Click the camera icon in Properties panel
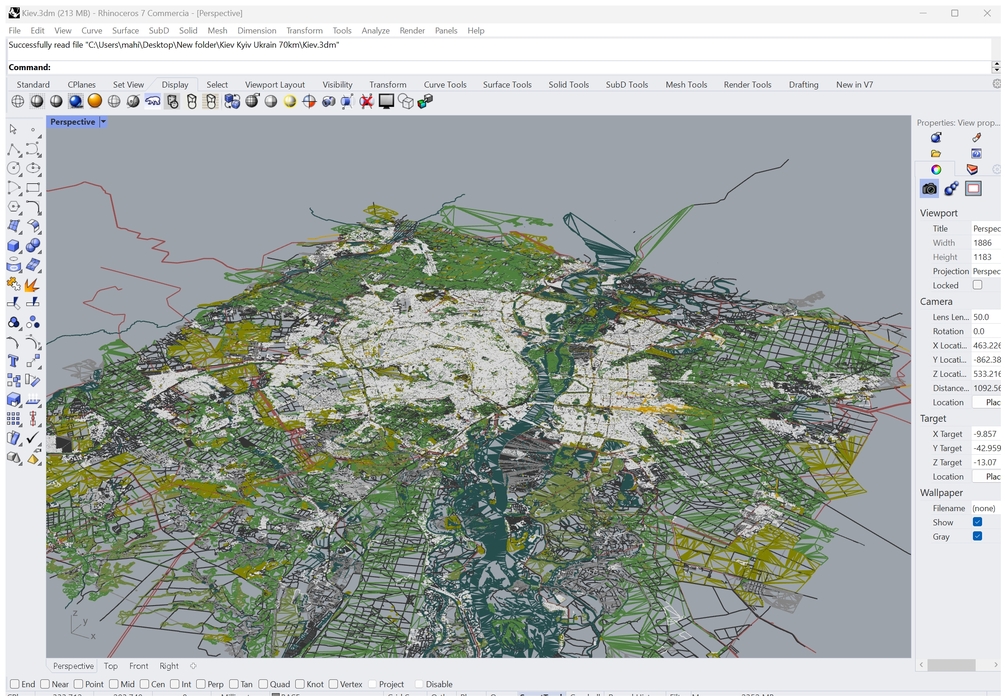This screenshot has height=700, width=1005. (929, 189)
